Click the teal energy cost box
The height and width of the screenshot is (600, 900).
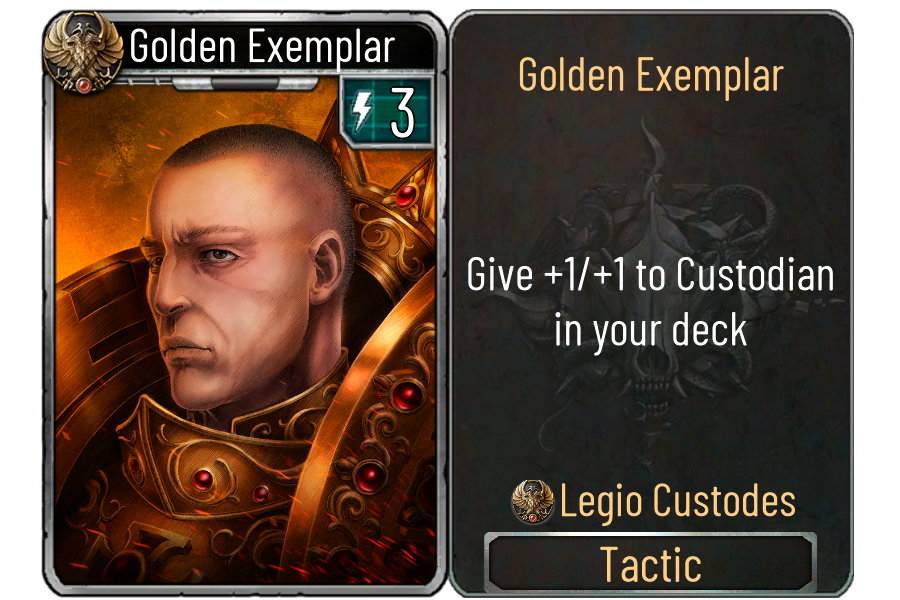click(386, 112)
